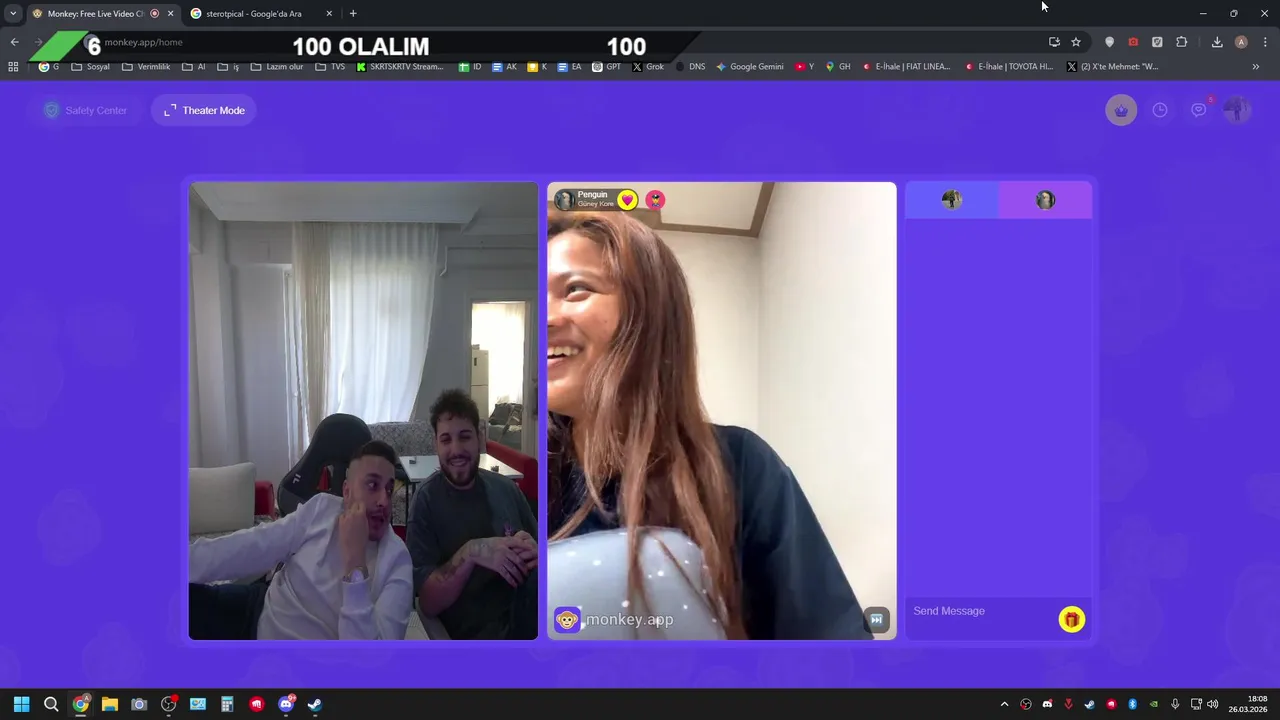Click the microphone tray icon
This screenshot has height=720, width=1280.
tap(1175, 704)
